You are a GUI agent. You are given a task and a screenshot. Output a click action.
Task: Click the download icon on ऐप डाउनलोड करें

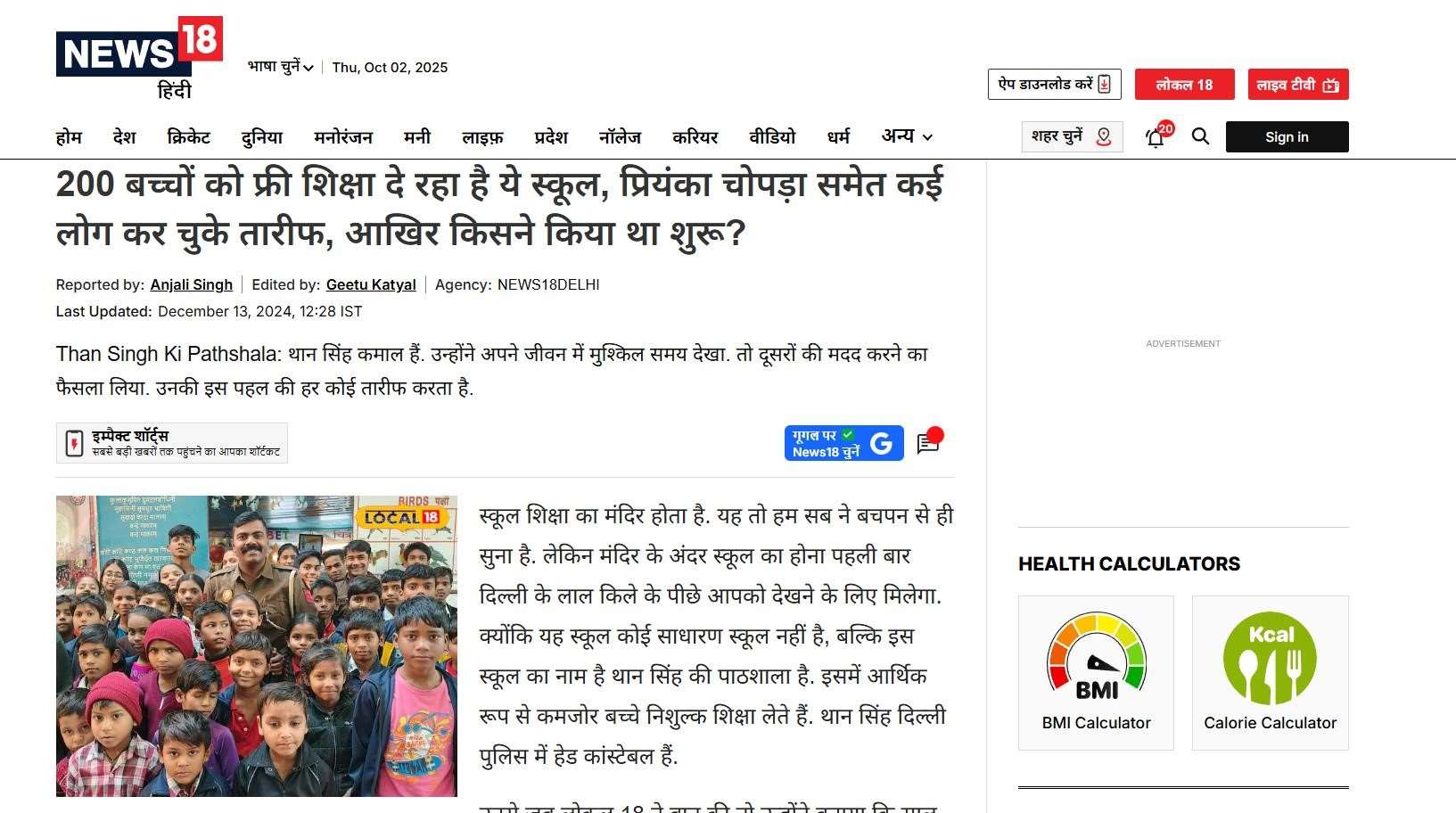[x=1102, y=84]
